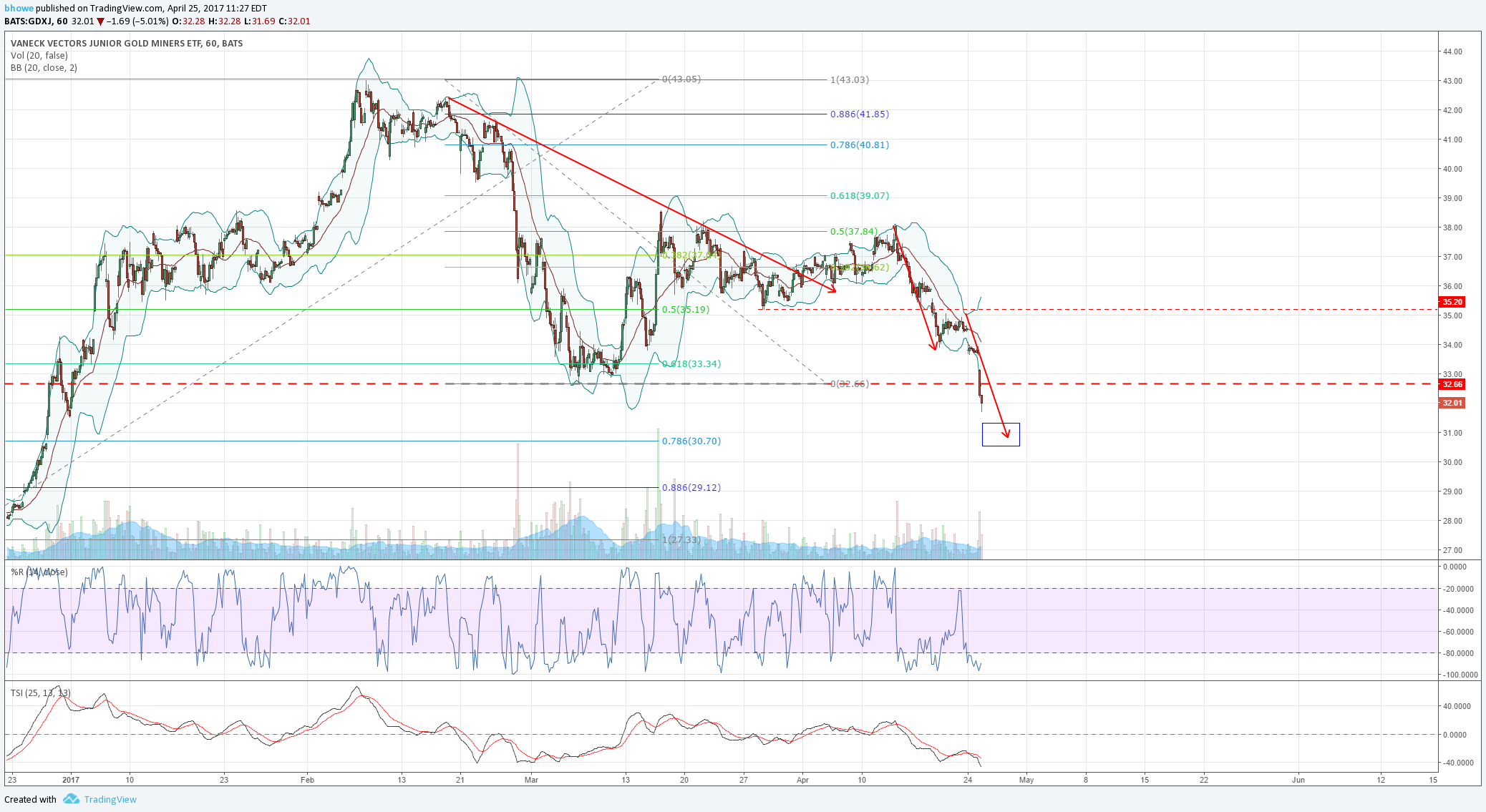Select the BB (20, close, 2) indicator label
This screenshot has width=1486, height=812.
click(44, 68)
